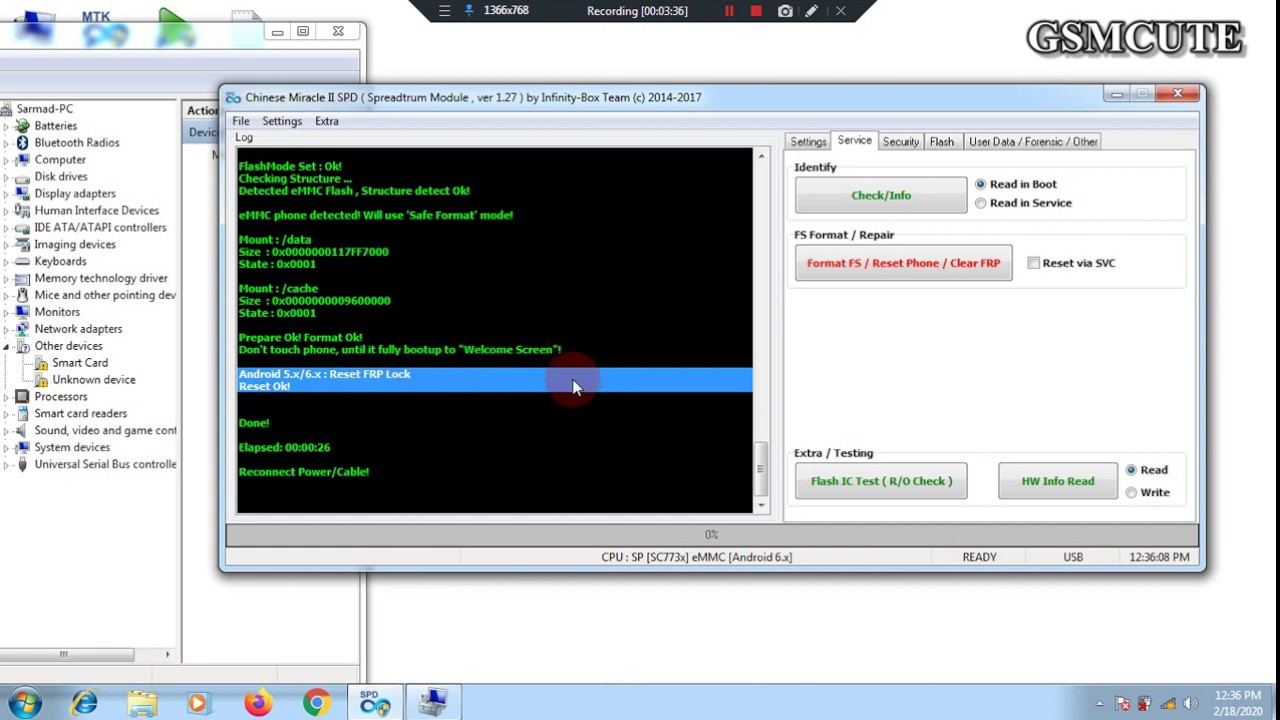
Task: Click the Action Center flag tray icon
Action: point(1122,704)
